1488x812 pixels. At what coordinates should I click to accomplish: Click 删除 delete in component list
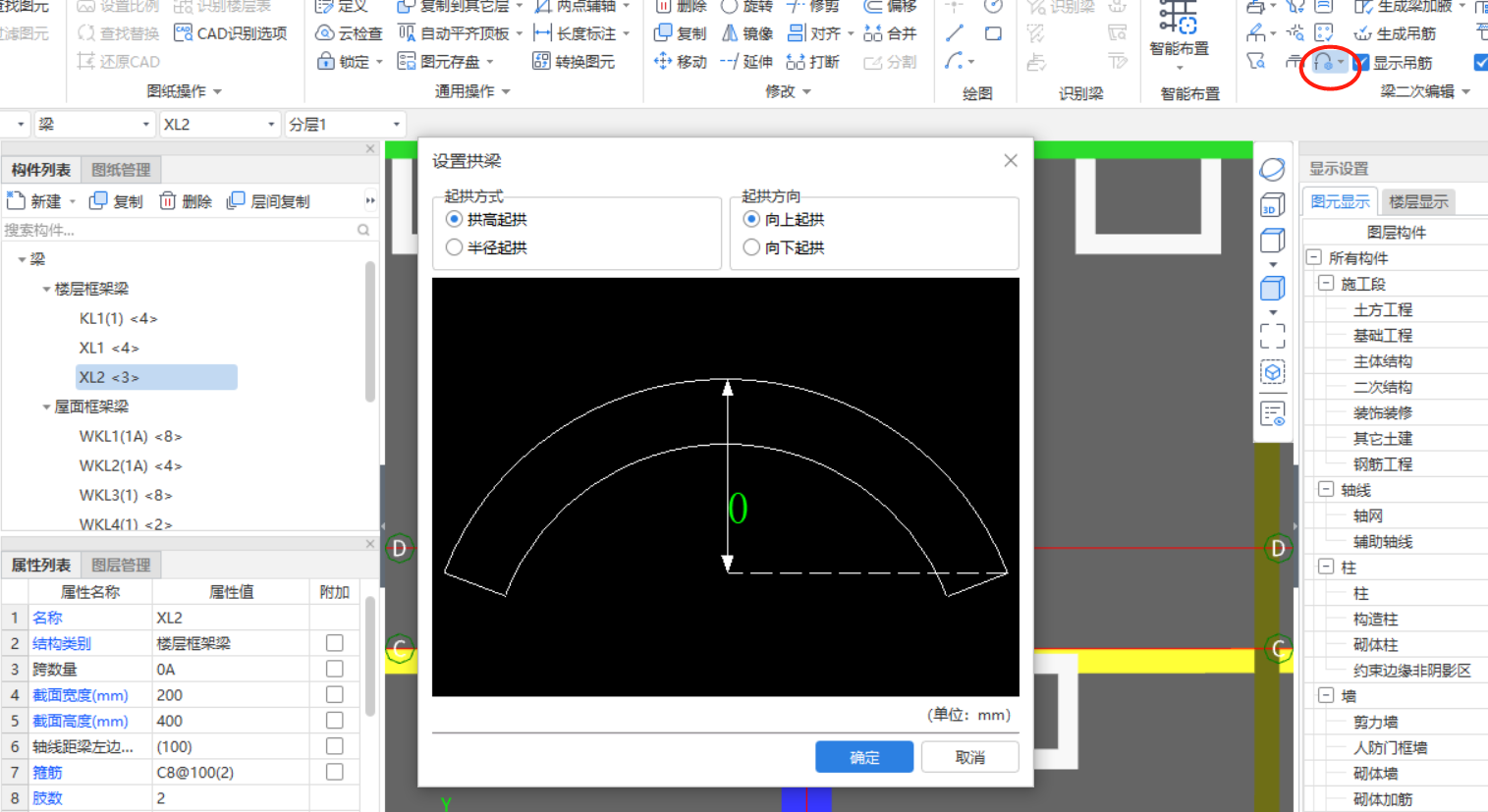pyautogui.click(x=186, y=201)
